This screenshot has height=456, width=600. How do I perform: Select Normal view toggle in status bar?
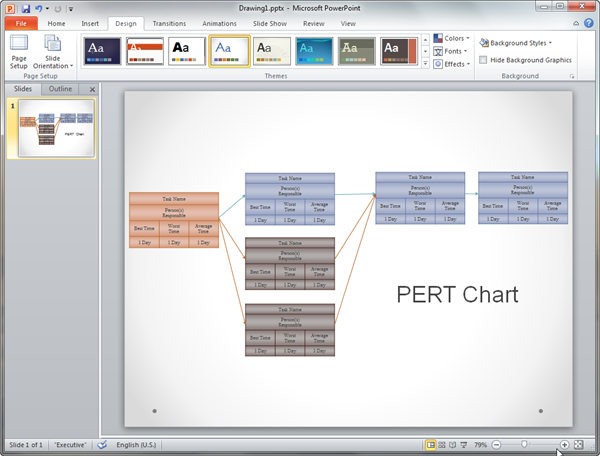click(x=431, y=444)
